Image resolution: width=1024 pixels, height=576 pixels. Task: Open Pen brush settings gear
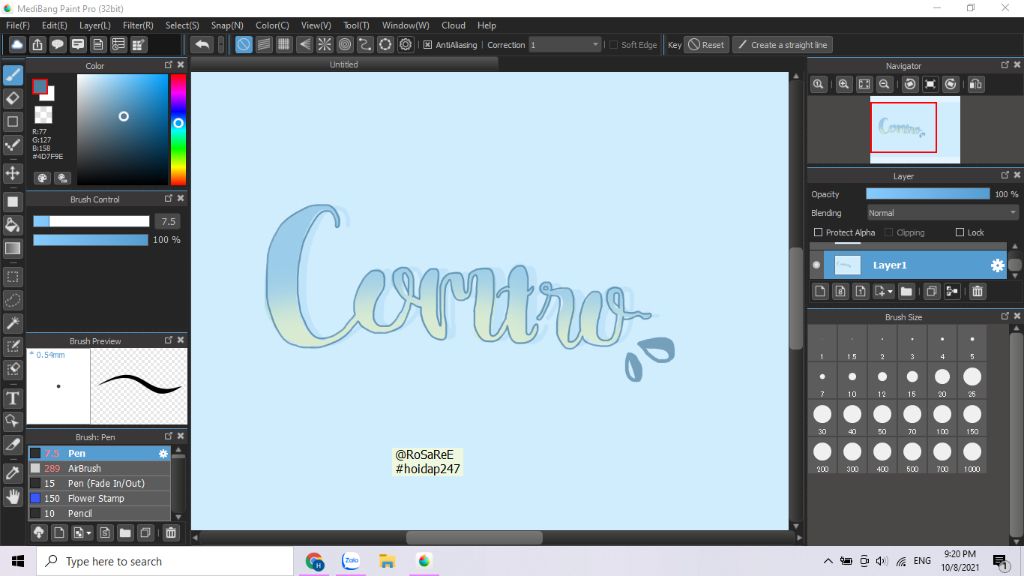click(x=163, y=453)
